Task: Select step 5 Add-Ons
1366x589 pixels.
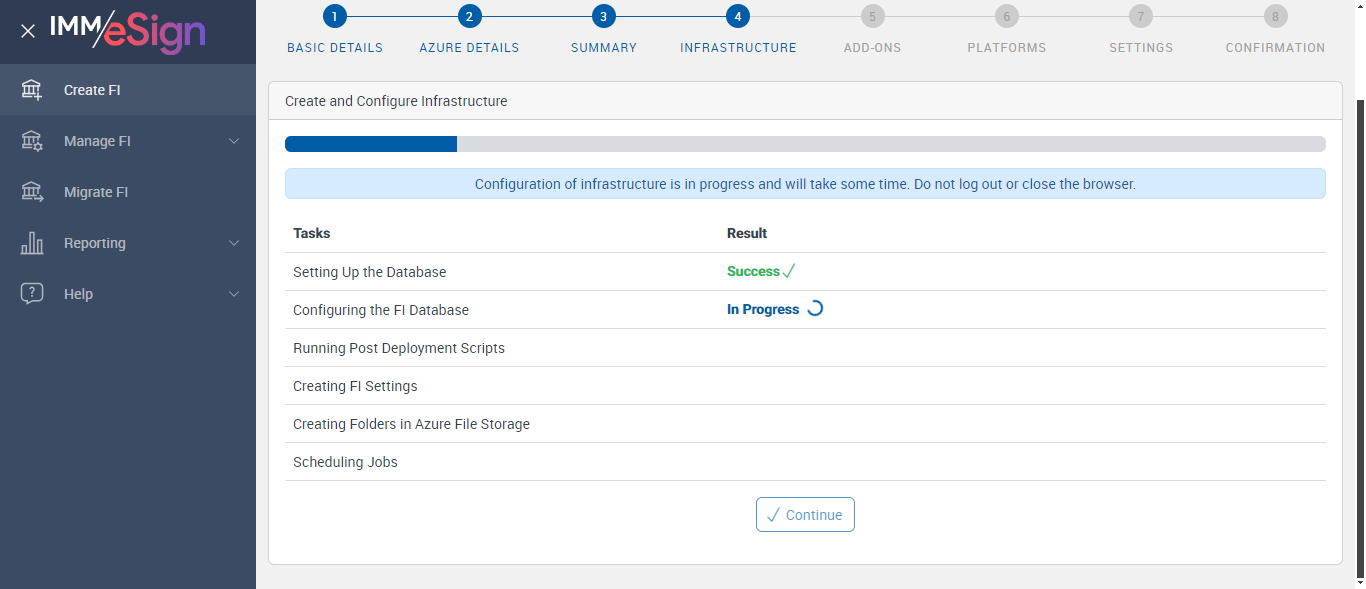Action: click(872, 16)
